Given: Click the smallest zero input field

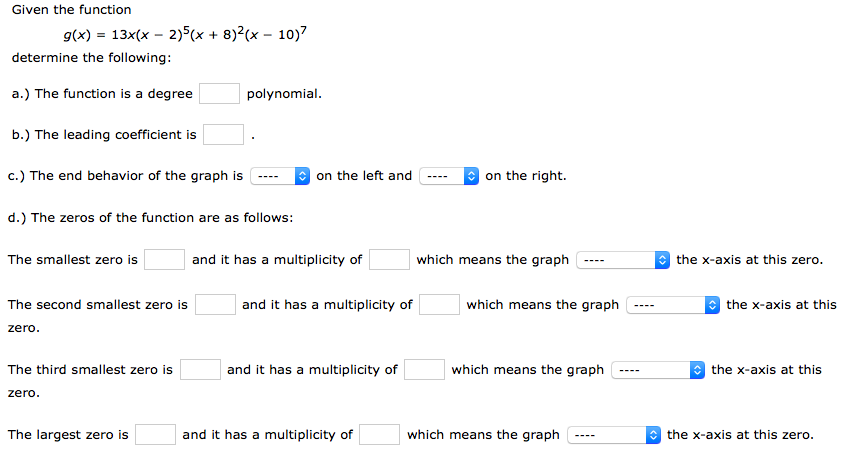Looking at the screenshot, I should click(x=164, y=260).
